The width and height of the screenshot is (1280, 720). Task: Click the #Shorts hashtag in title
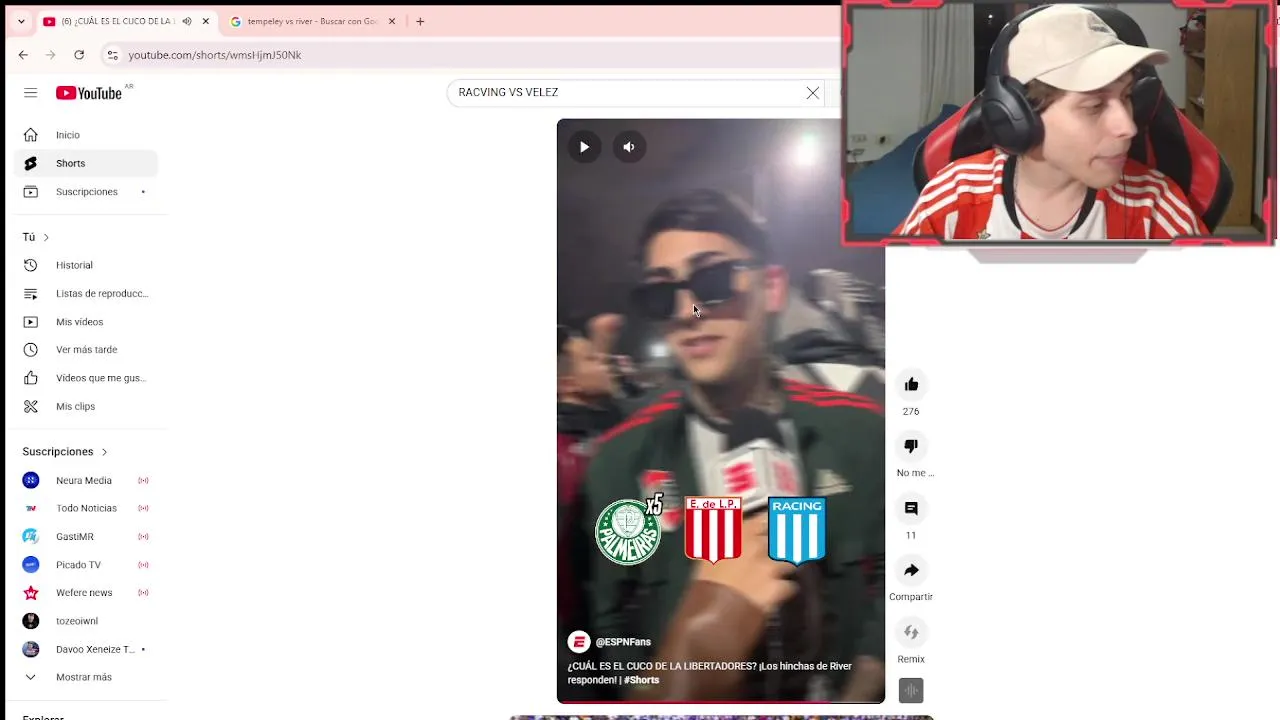coord(642,680)
